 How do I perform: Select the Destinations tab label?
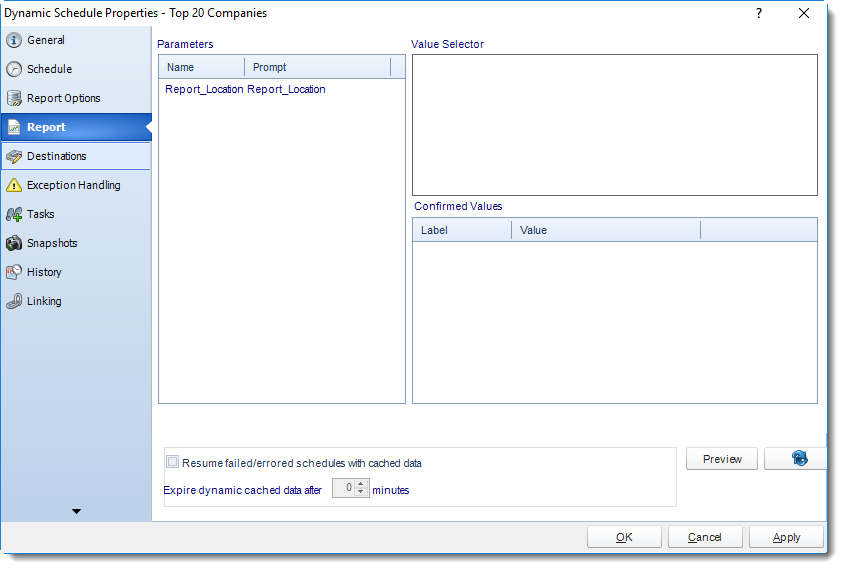[x=56, y=157]
